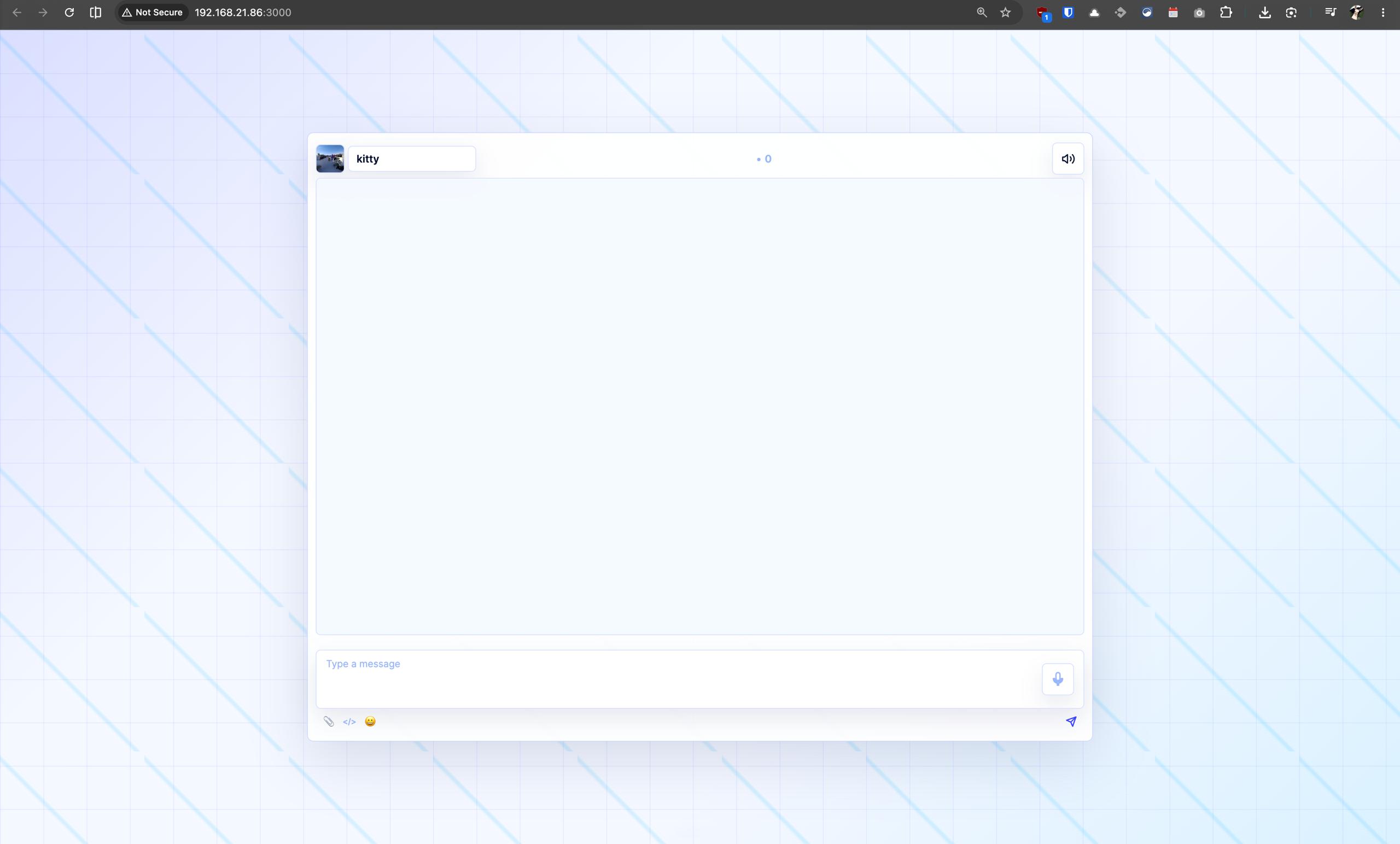The height and width of the screenshot is (844, 1400).
Task: Open the camera screenshot extension icon
Action: point(1199,13)
